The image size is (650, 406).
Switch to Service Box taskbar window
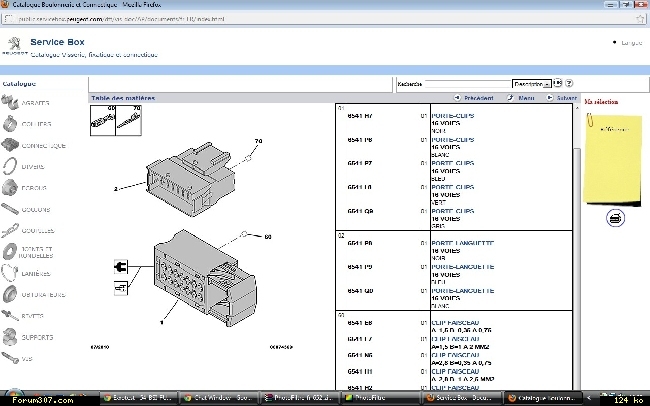pyautogui.click(x=460, y=398)
